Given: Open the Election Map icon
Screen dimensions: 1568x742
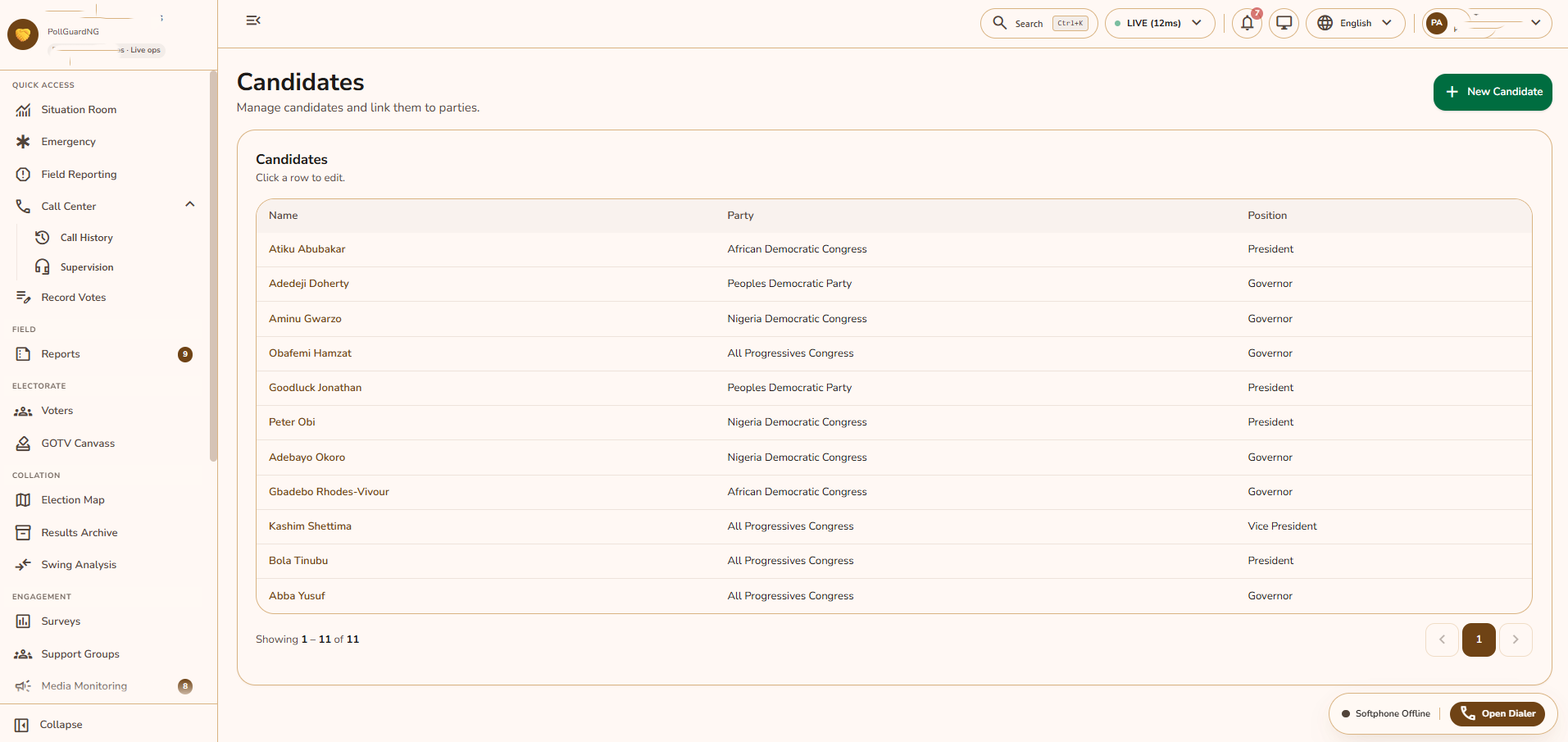Looking at the screenshot, I should (x=23, y=500).
